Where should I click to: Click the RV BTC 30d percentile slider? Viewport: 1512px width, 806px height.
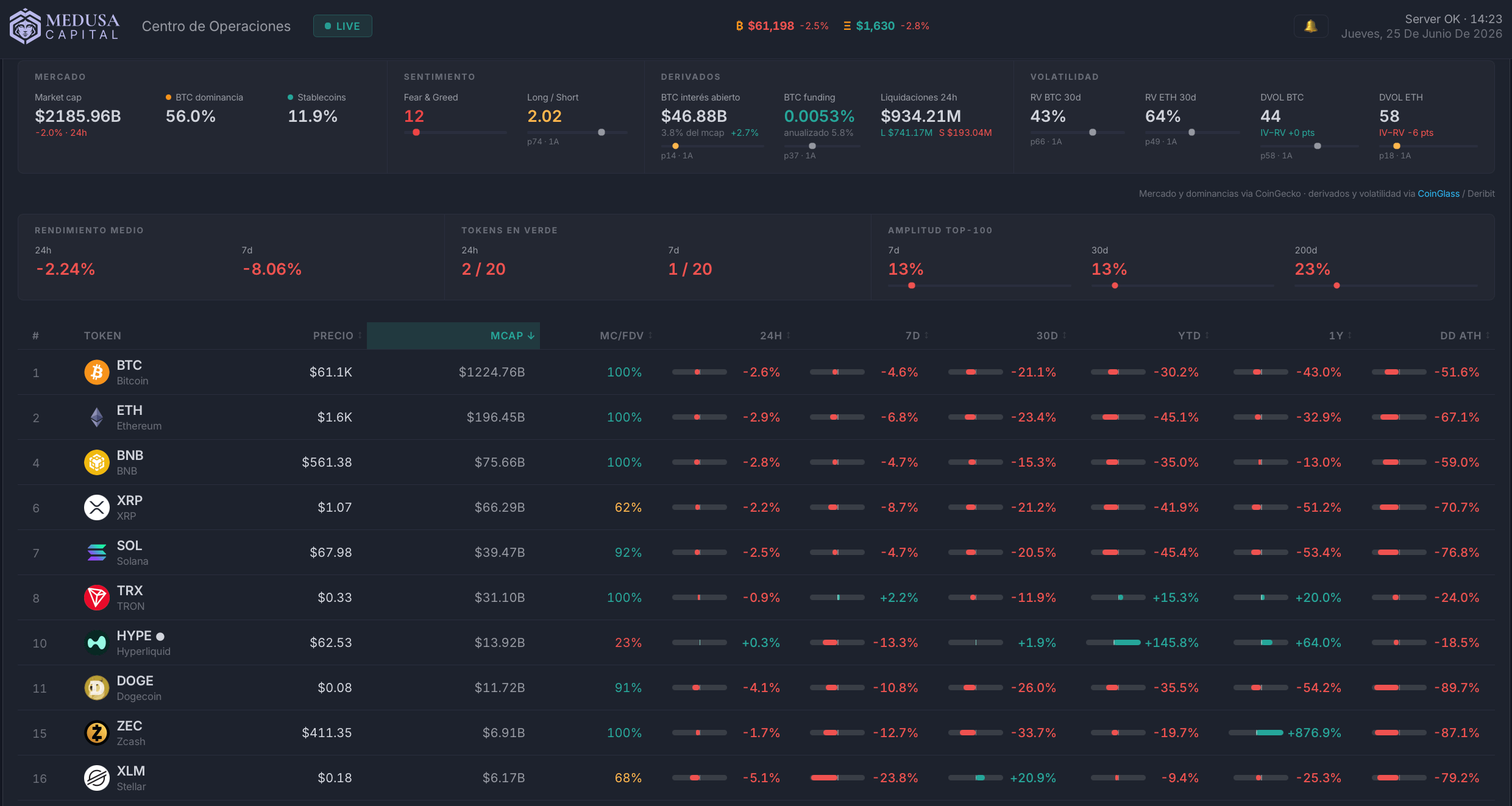click(x=1077, y=132)
